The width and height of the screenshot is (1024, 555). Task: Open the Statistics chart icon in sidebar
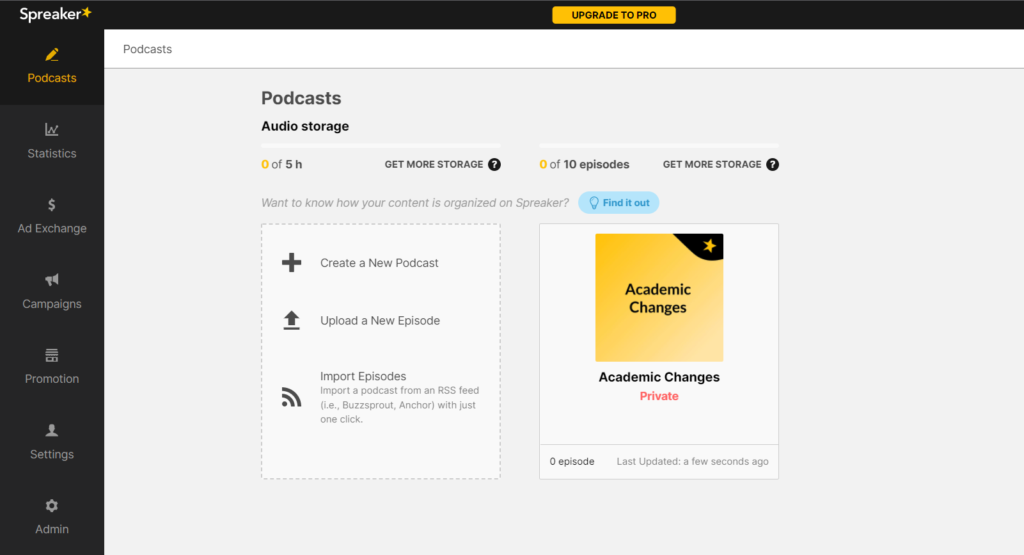click(52, 130)
